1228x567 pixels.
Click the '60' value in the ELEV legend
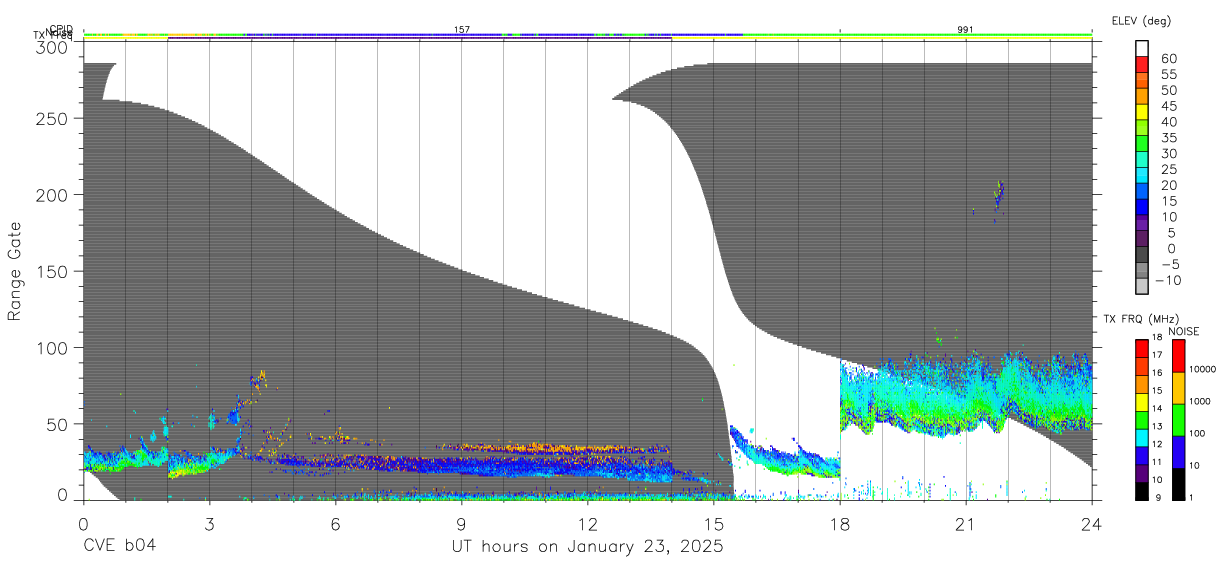point(1168,58)
